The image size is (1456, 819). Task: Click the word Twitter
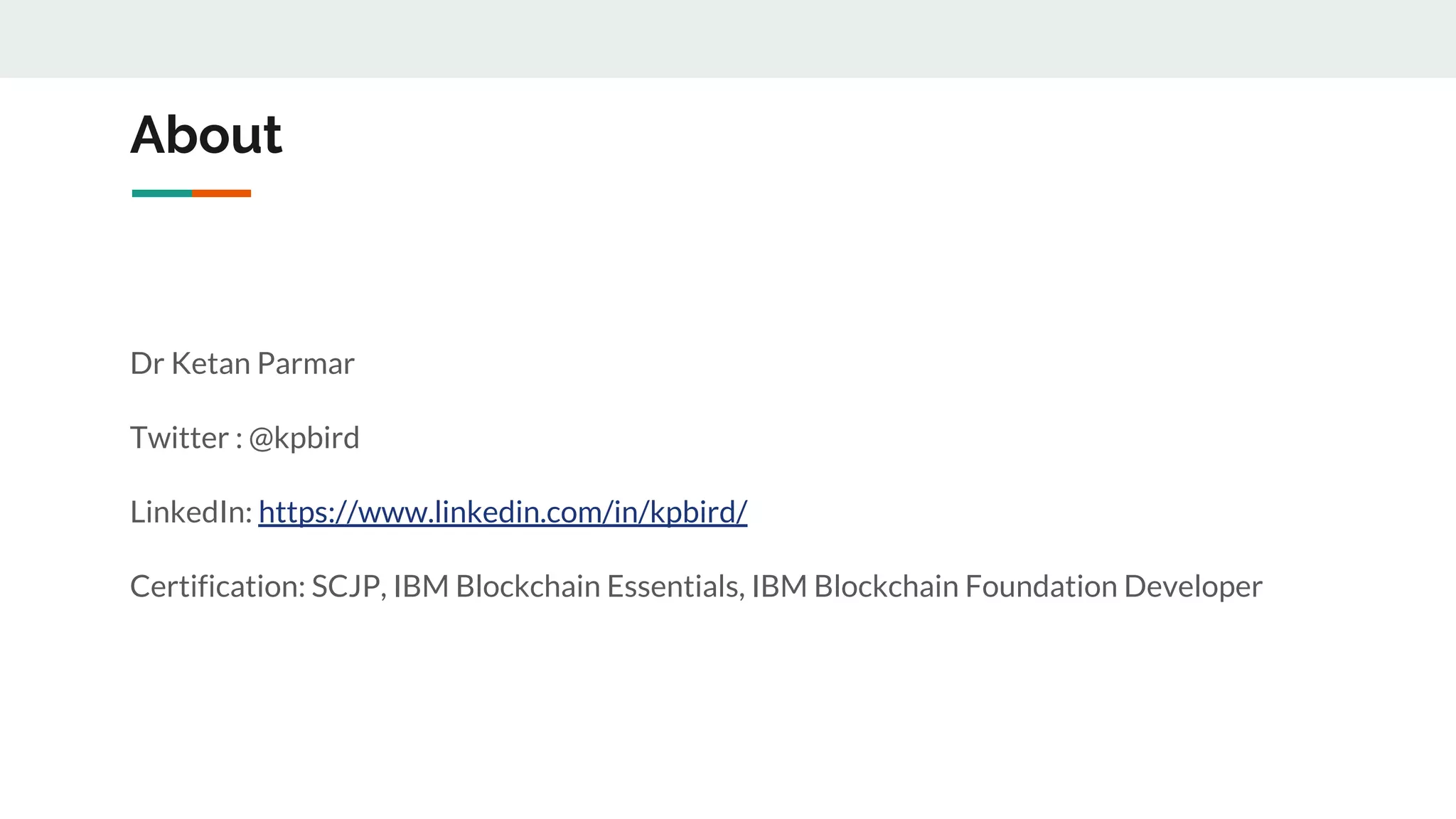pos(179,438)
